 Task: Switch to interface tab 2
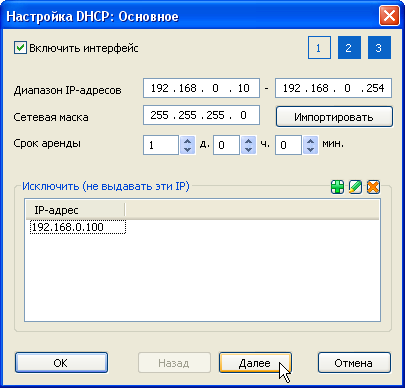pyautogui.click(x=349, y=48)
